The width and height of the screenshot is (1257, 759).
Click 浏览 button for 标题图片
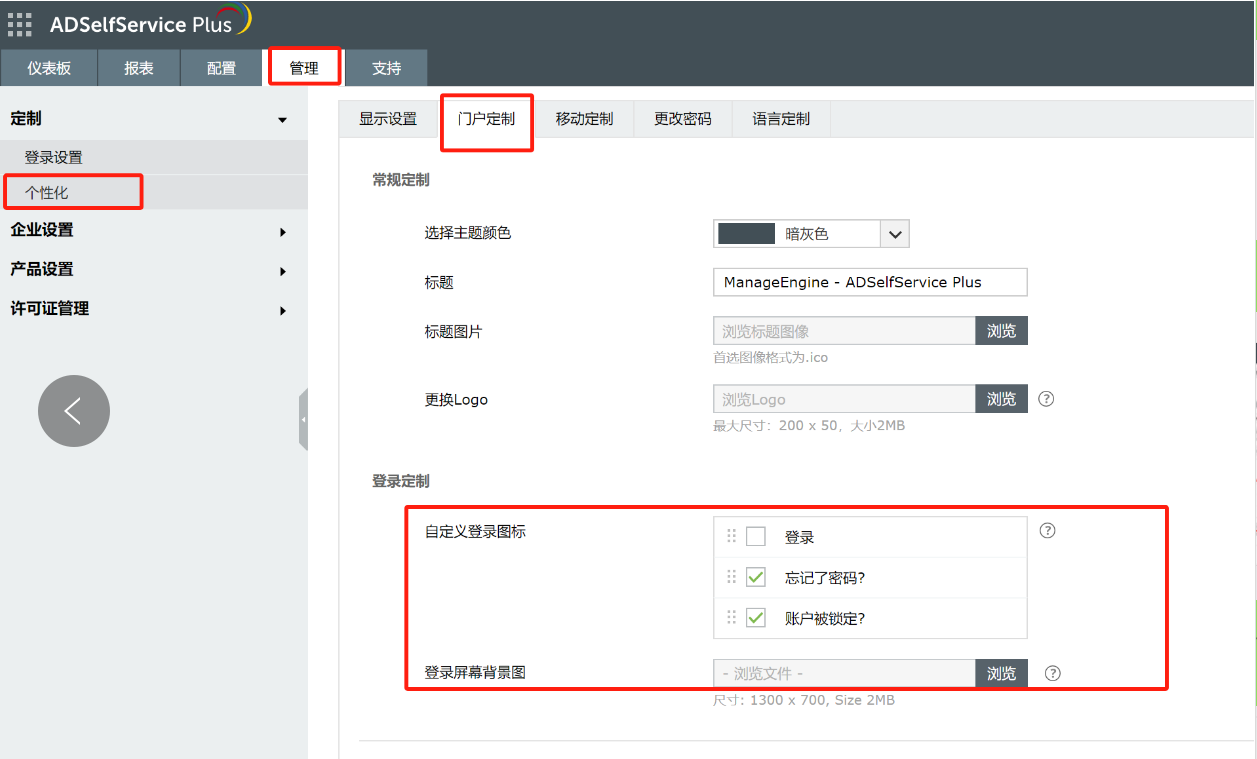(1001, 331)
